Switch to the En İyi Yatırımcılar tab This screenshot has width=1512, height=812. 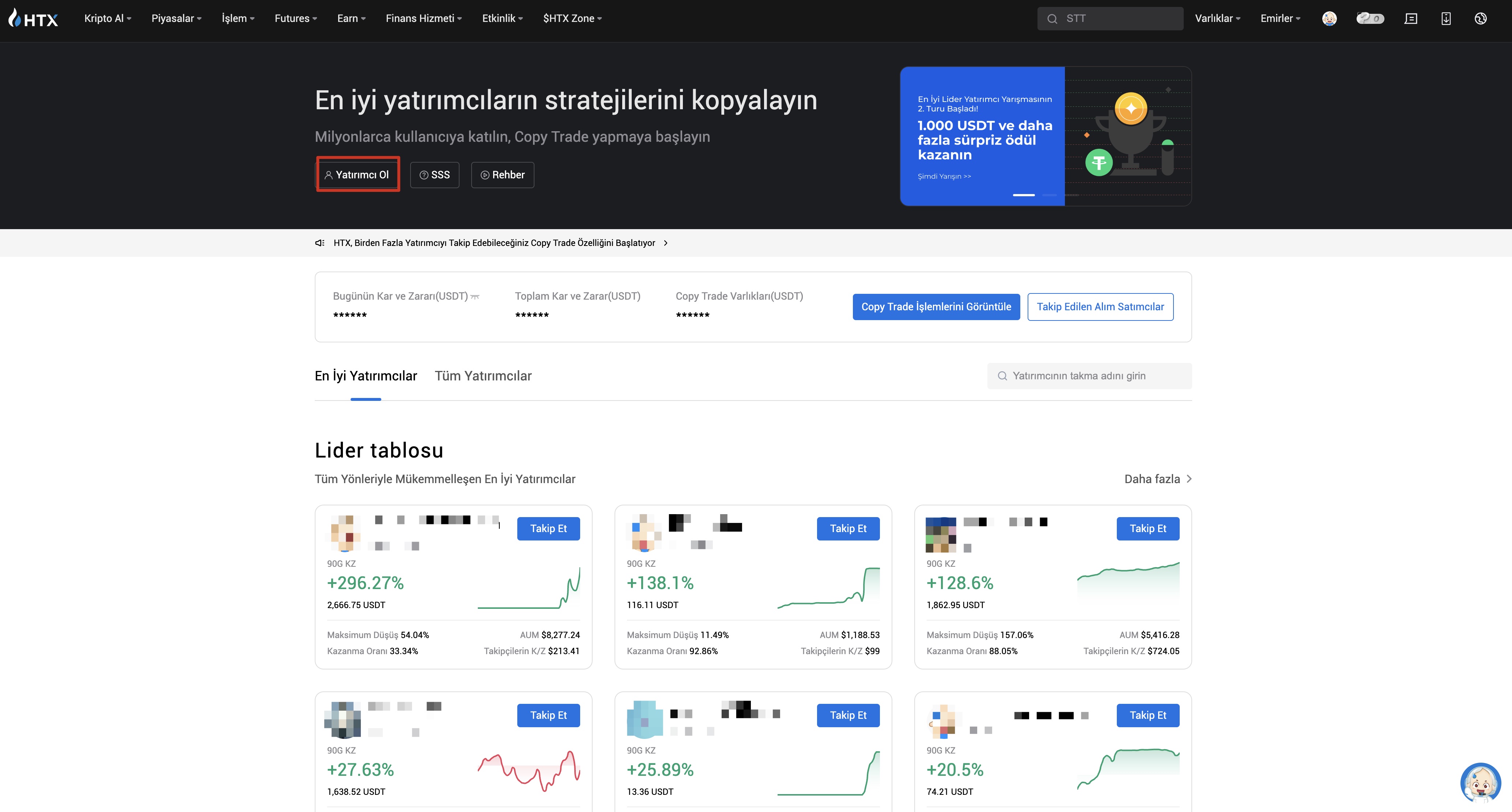tap(366, 376)
